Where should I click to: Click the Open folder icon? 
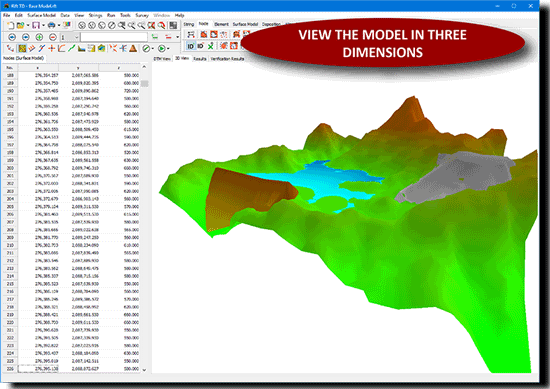pyautogui.click(x=20, y=25)
